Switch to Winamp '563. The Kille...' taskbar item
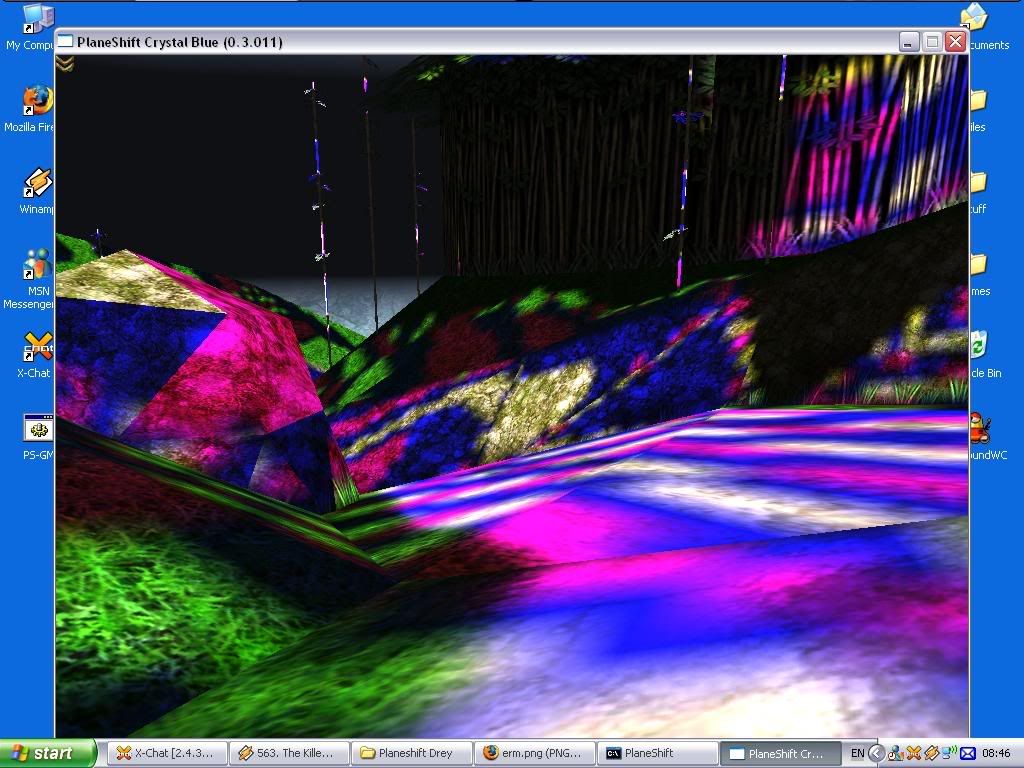The height and width of the screenshot is (768, 1024). [288, 753]
